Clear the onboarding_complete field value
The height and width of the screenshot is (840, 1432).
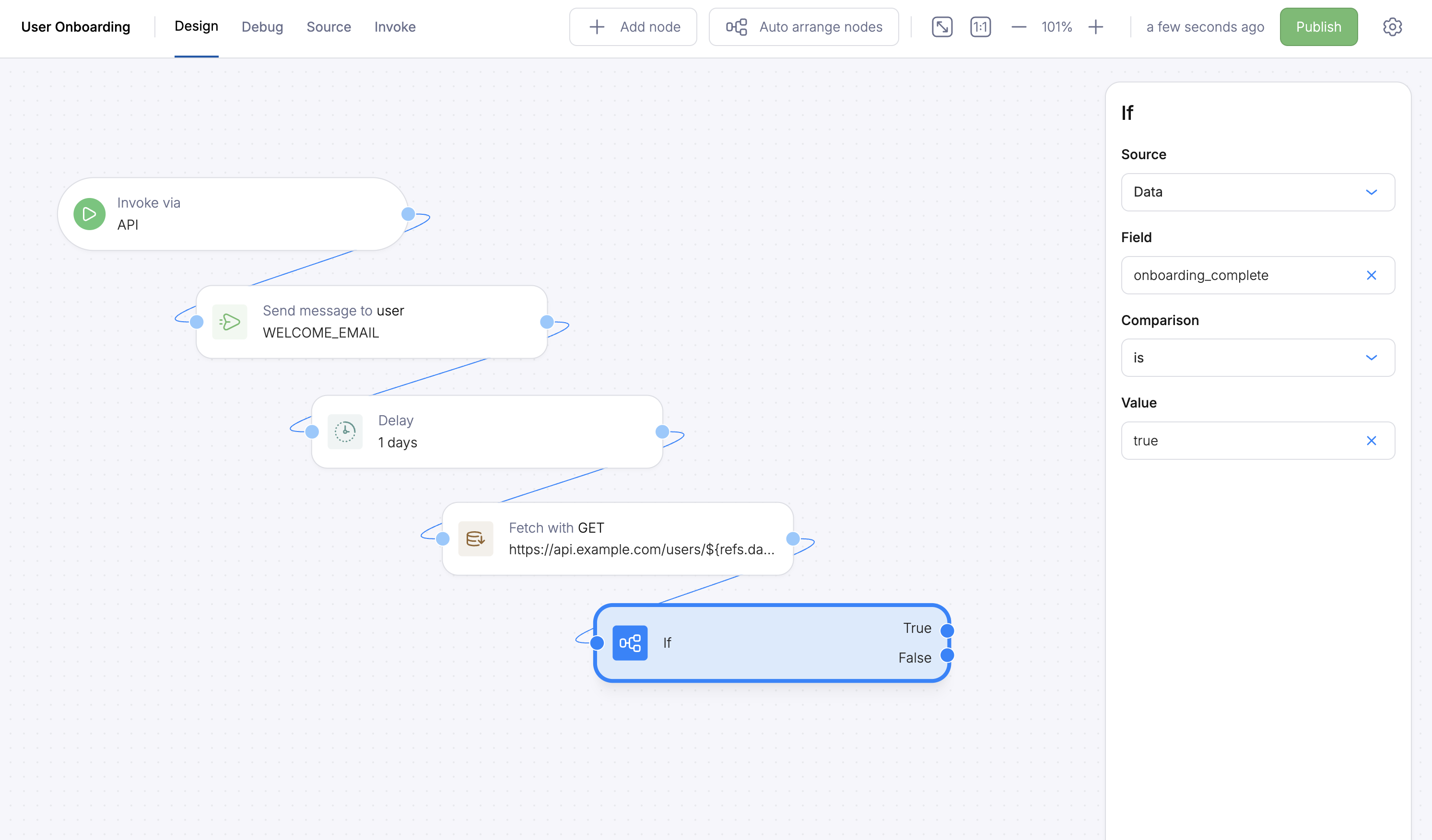[x=1371, y=276]
